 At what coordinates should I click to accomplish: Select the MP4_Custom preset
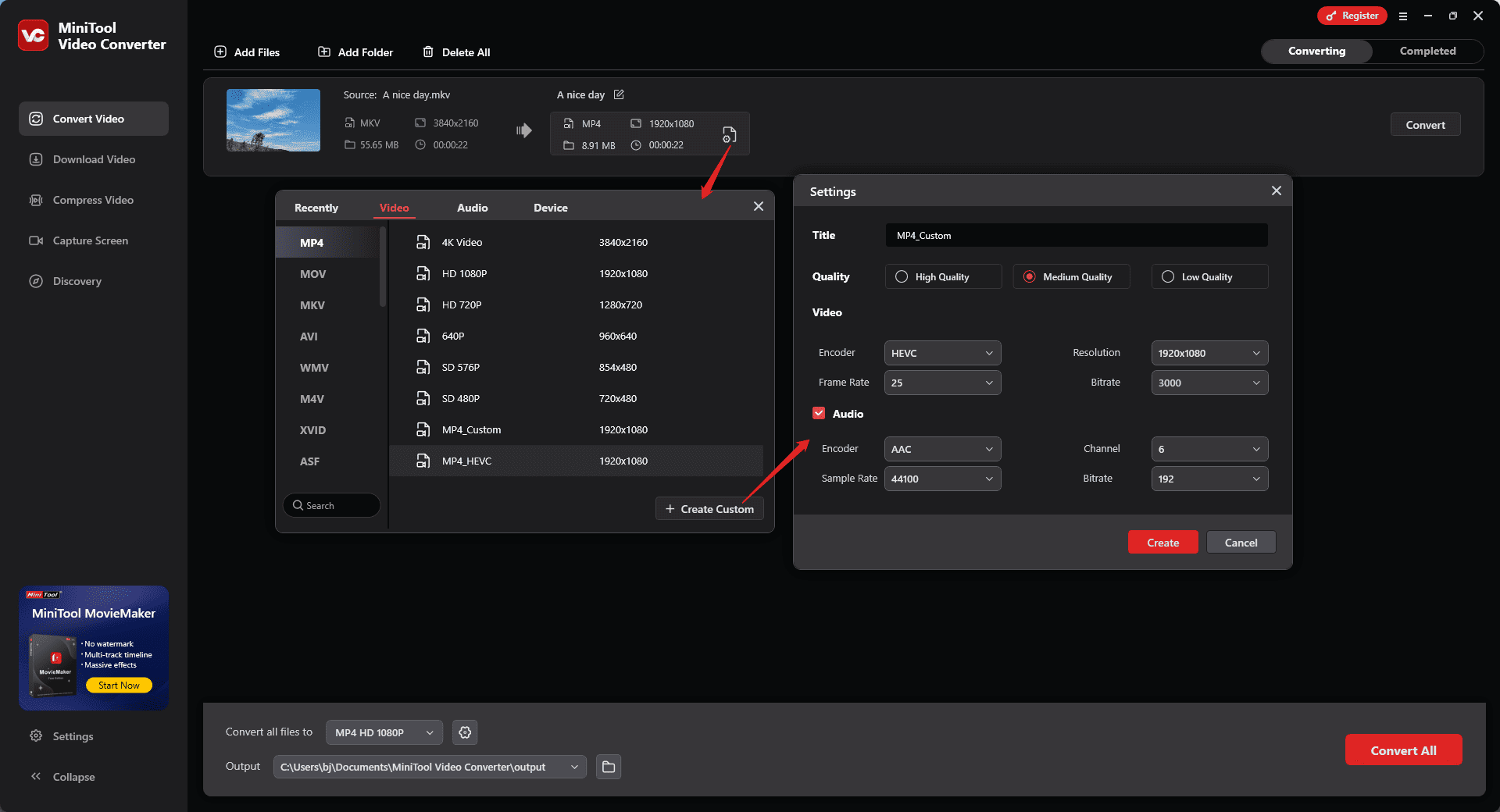tap(576, 429)
